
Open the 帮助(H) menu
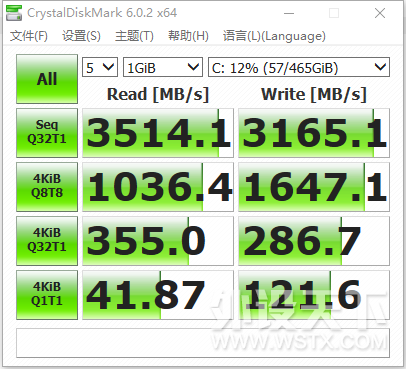click(x=188, y=36)
